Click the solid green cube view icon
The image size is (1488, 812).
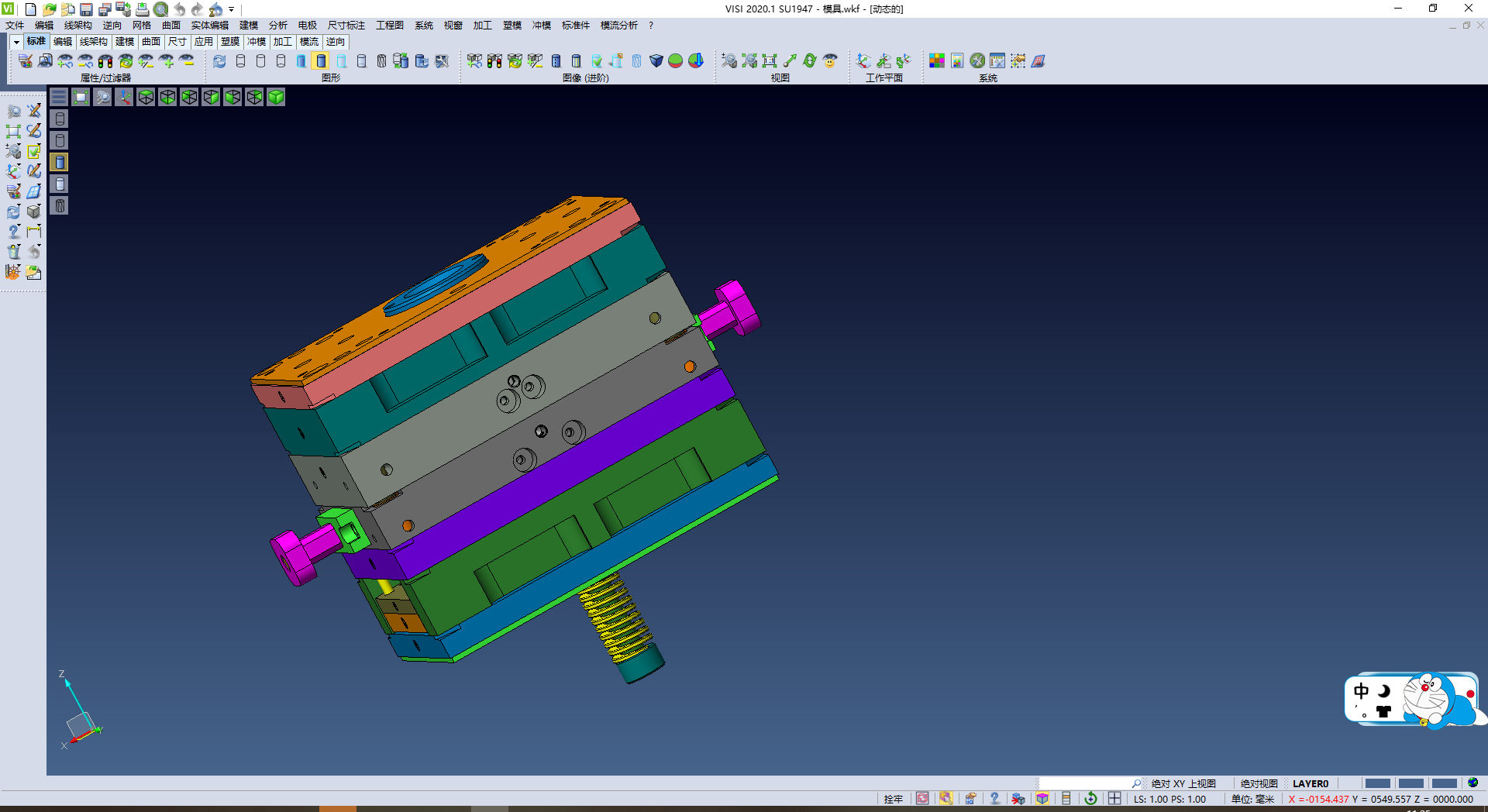pos(276,97)
